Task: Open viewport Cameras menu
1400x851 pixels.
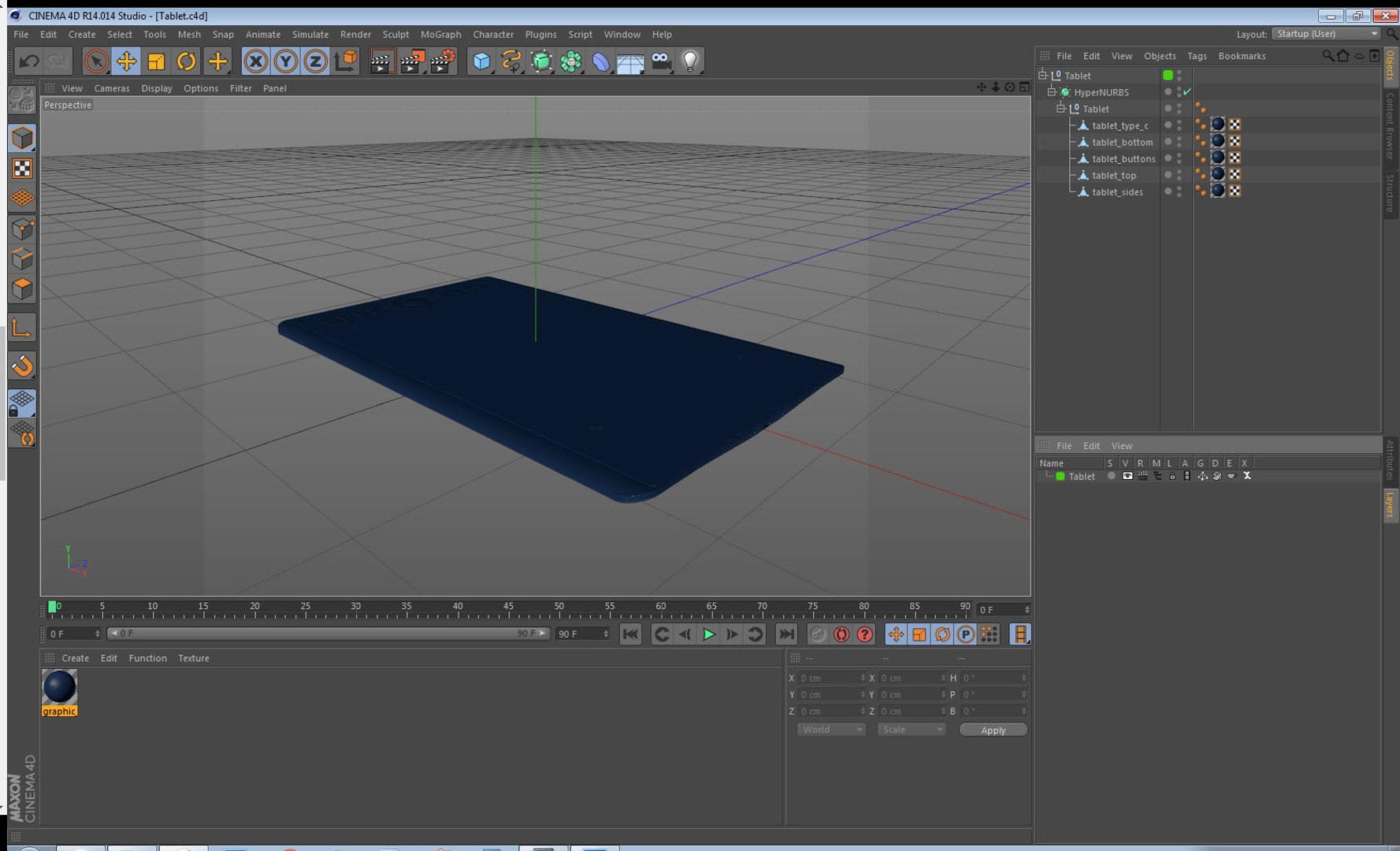Action: (x=112, y=88)
